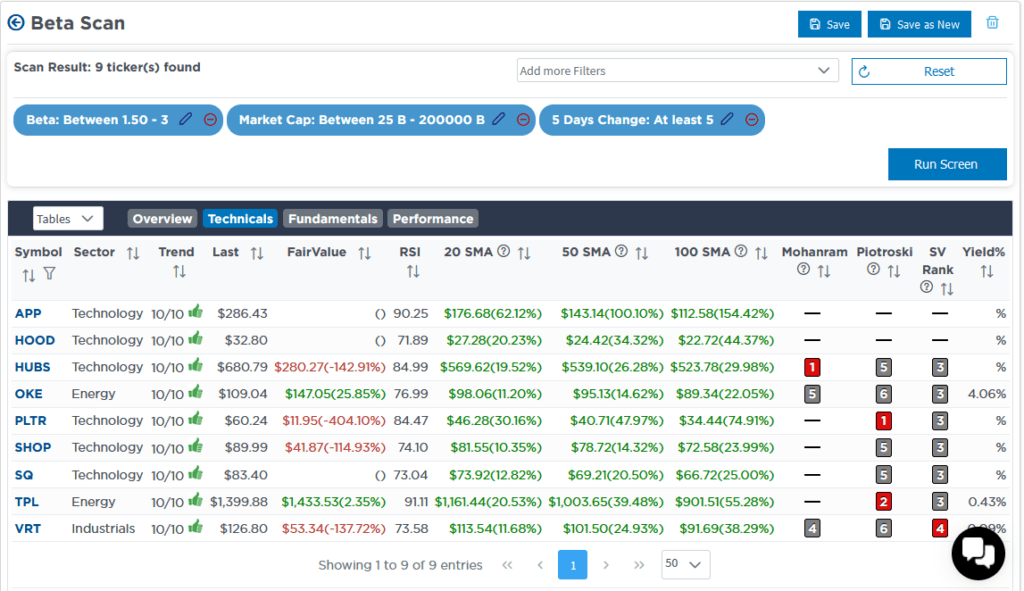Screen dimensions: 1024x591
Task: Sort by Yield% column
Action: pos(986,272)
